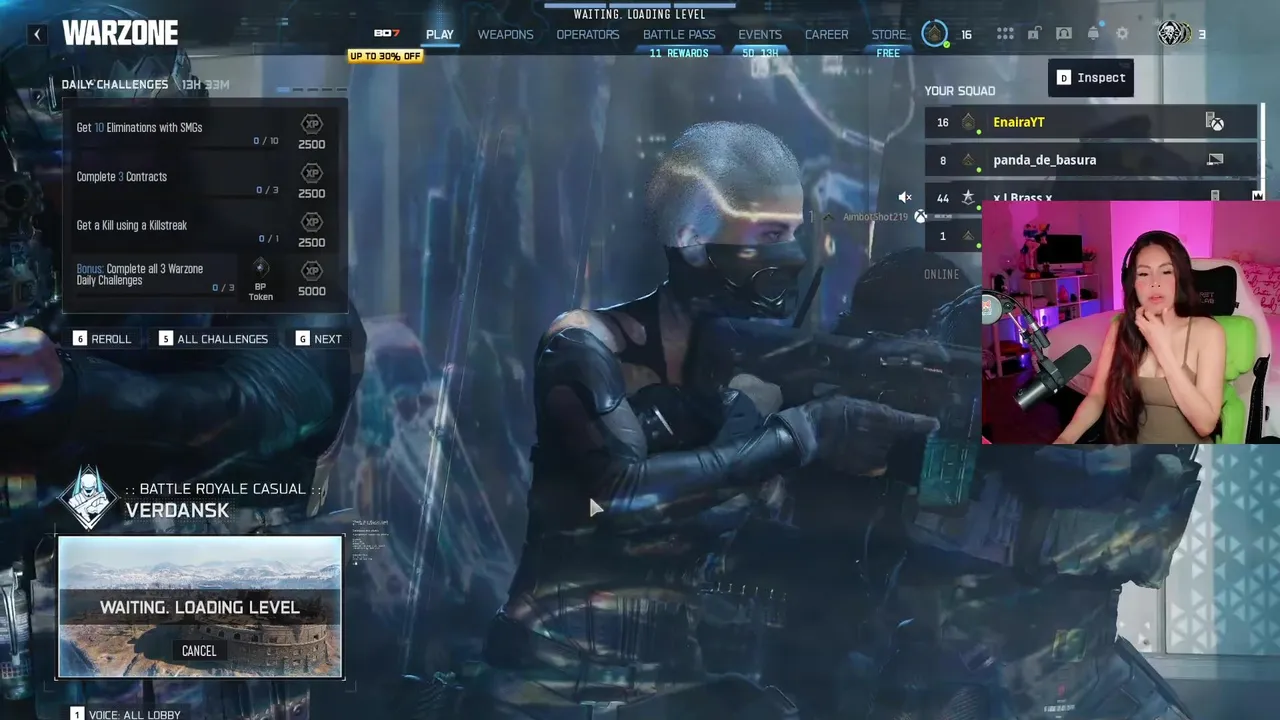Click the BP Token reward icon
1280x720 pixels.
click(260, 268)
